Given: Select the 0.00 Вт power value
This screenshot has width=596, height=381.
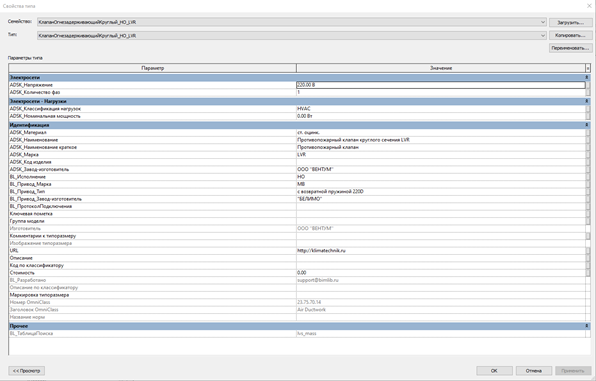Looking at the screenshot, I should 441,116.
